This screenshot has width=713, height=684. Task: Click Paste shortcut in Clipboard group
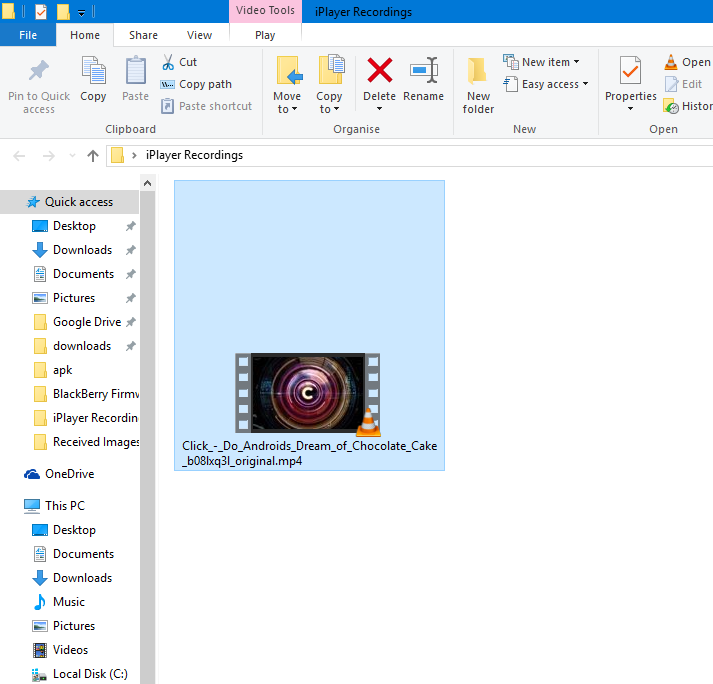click(x=206, y=106)
